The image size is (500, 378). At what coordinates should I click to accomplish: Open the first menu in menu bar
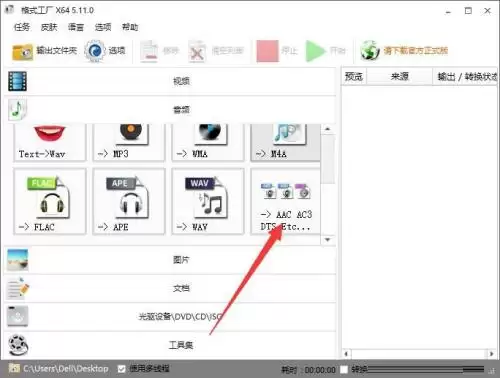(x=22, y=27)
